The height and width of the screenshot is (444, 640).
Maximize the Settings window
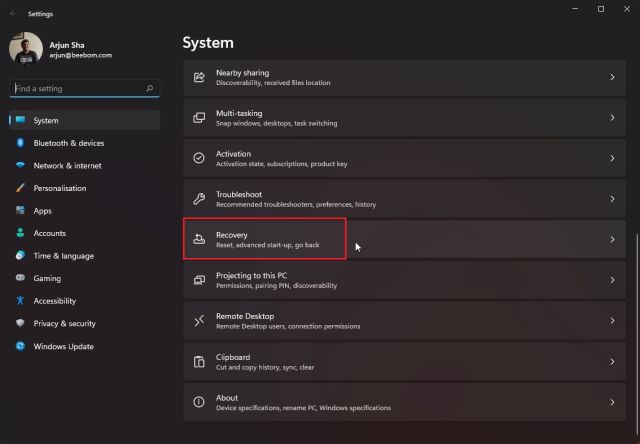click(x=601, y=9)
